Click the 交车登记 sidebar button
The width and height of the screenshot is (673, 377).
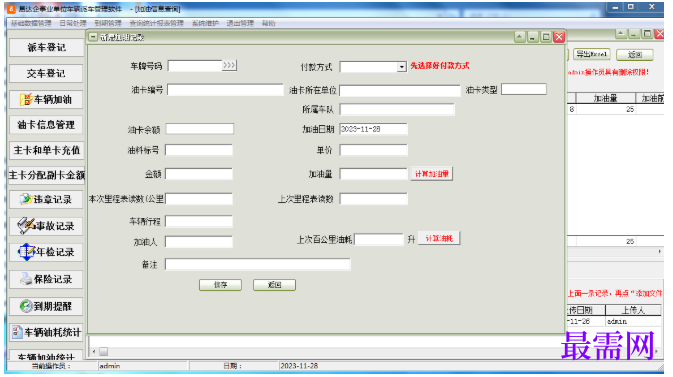46,73
